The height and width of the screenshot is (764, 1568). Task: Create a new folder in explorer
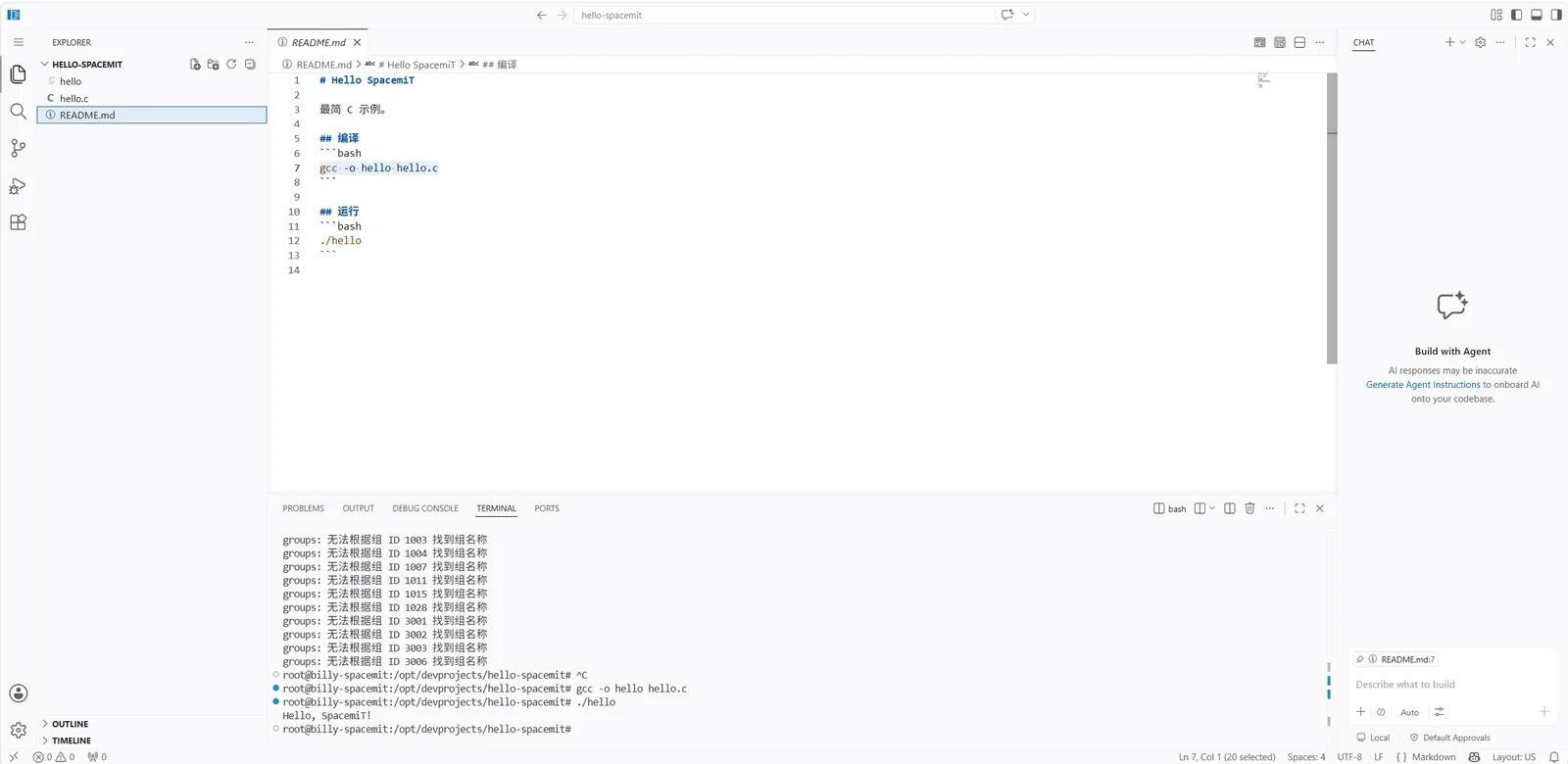pyautogui.click(x=214, y=65)
